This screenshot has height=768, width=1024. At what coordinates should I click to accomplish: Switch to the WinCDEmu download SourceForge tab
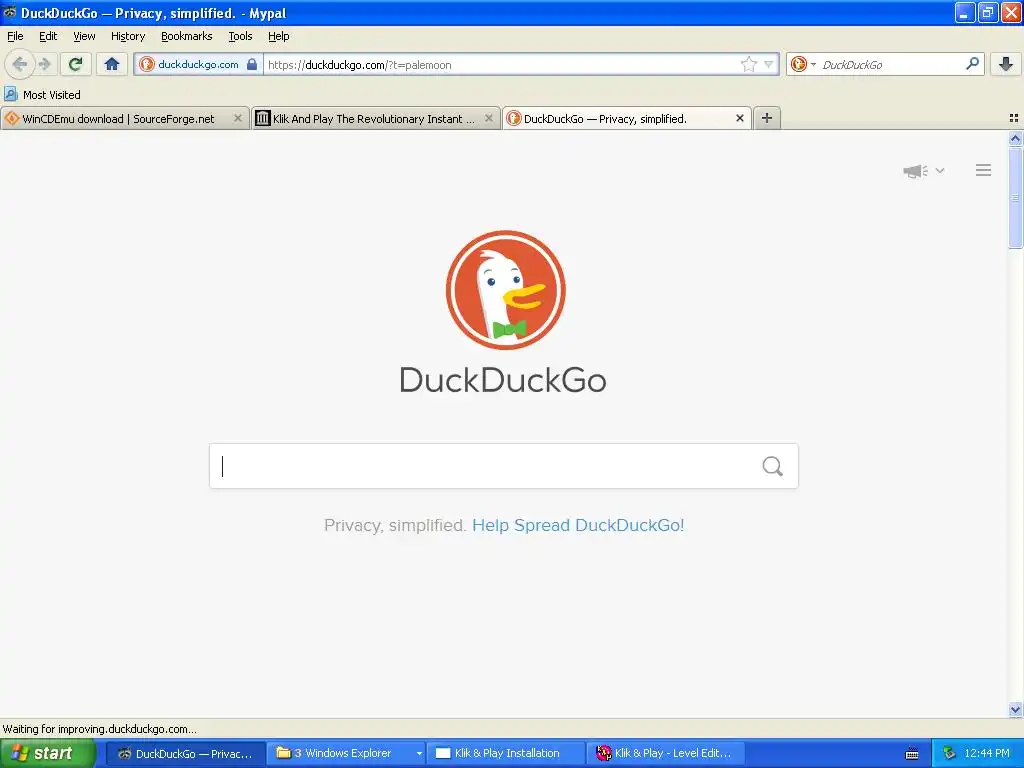coord(119,119)
